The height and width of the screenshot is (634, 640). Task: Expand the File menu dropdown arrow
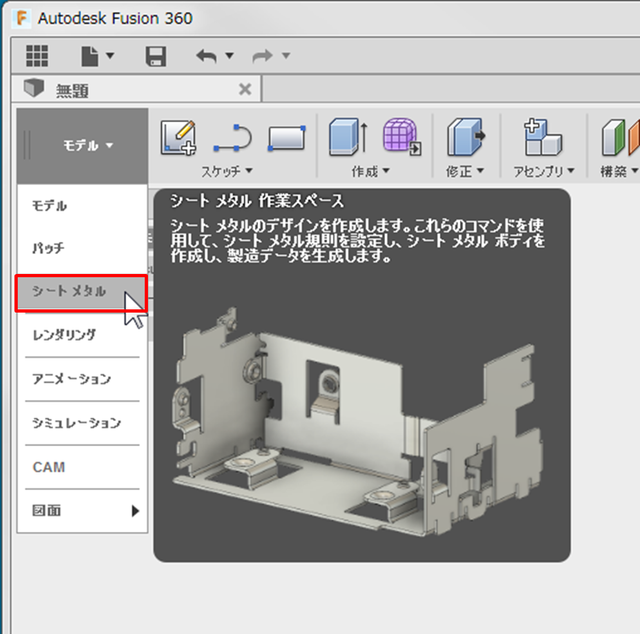110,55
